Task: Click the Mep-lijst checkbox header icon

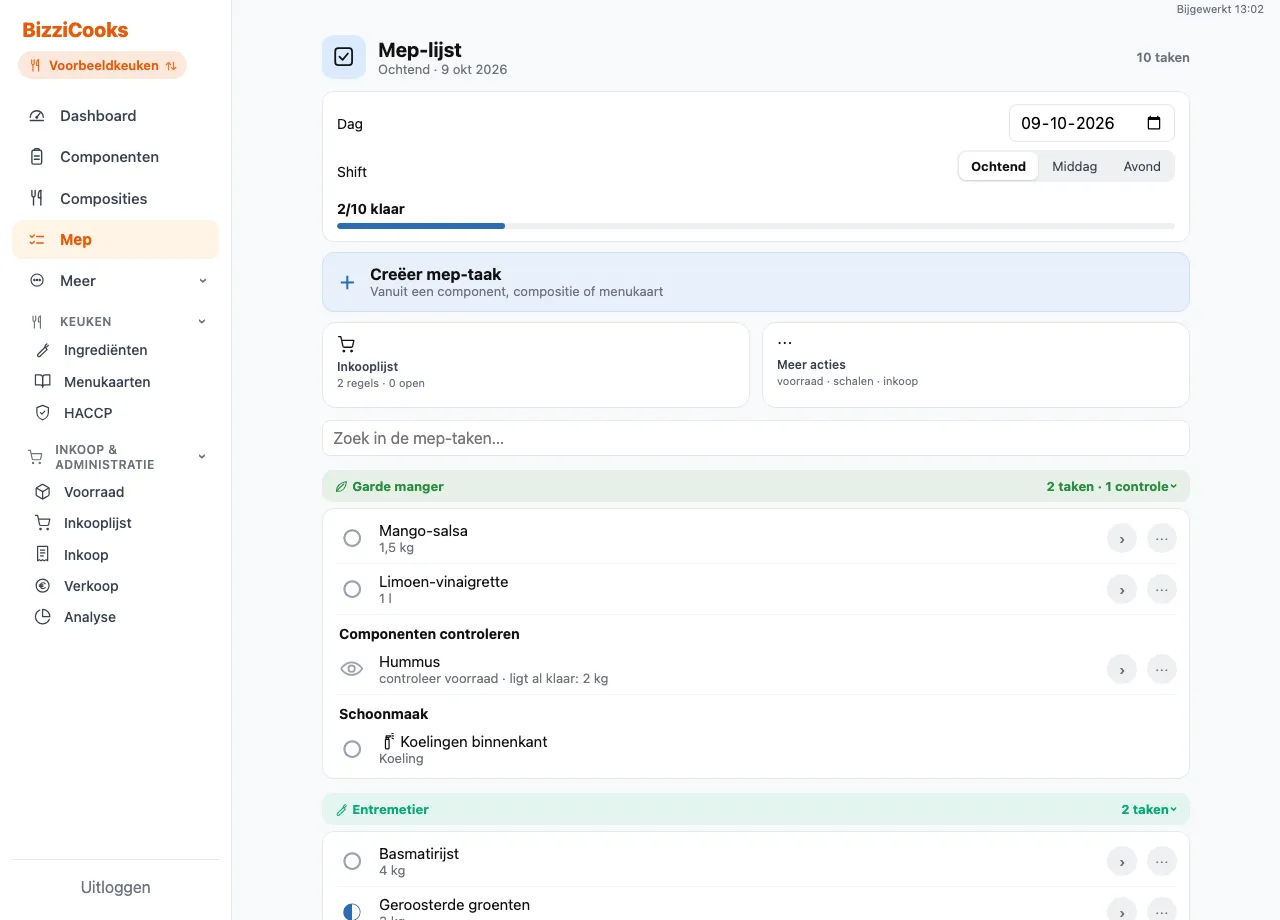Action: tap(343, 57)
